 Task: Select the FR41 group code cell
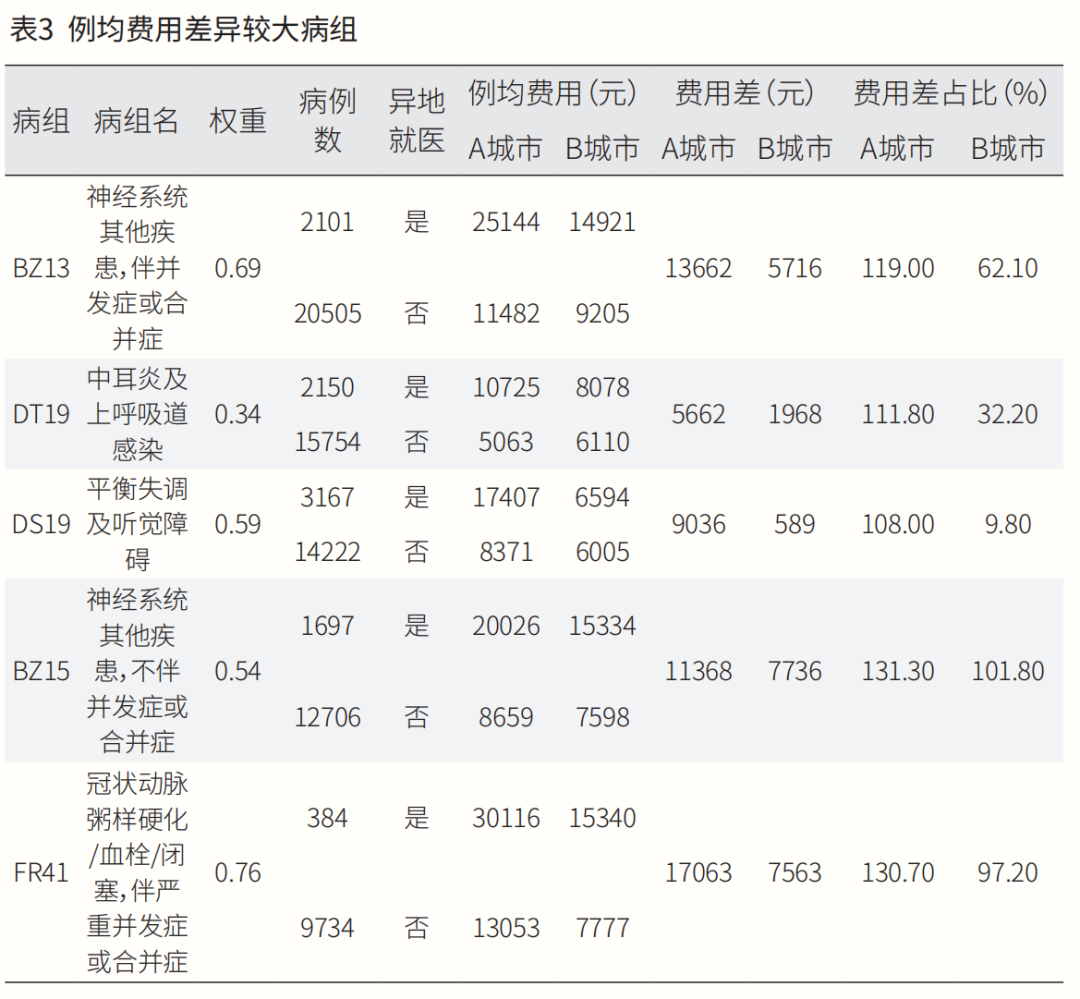42,873
